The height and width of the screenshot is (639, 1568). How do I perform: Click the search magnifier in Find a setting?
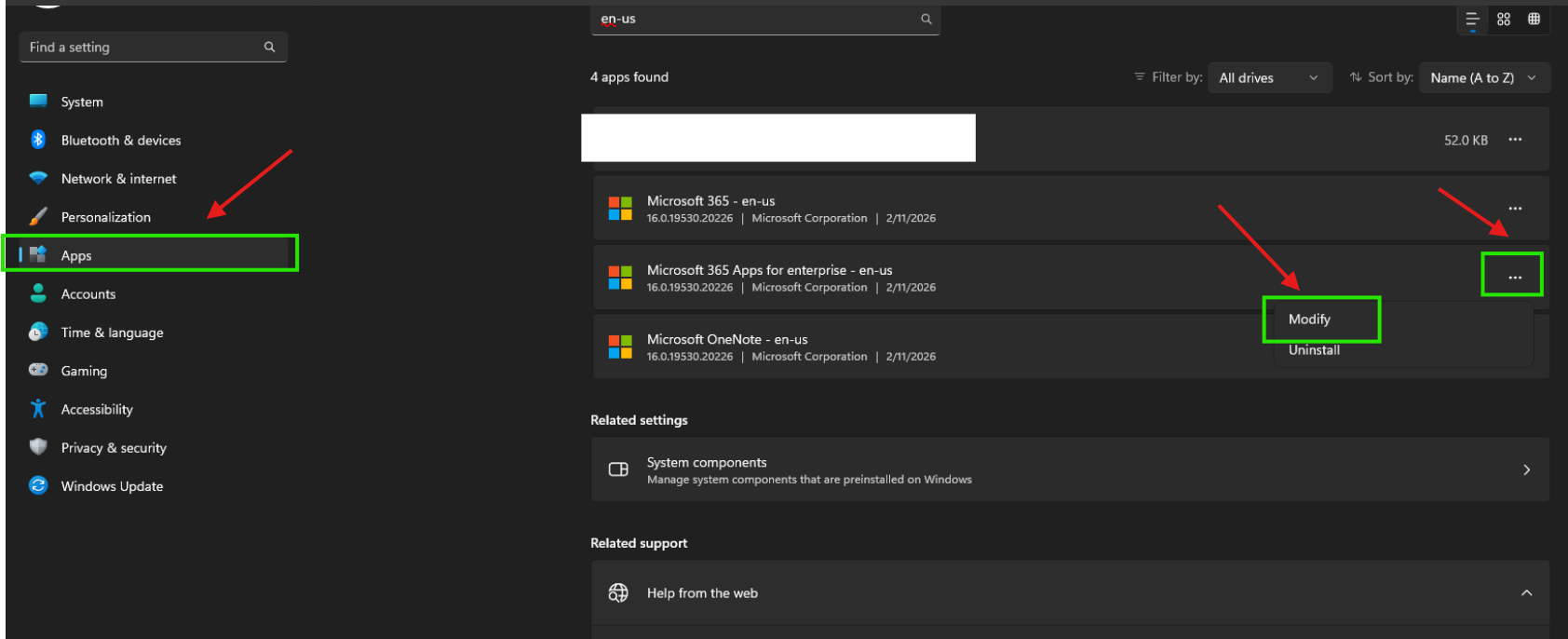click(x=269, y=47)
